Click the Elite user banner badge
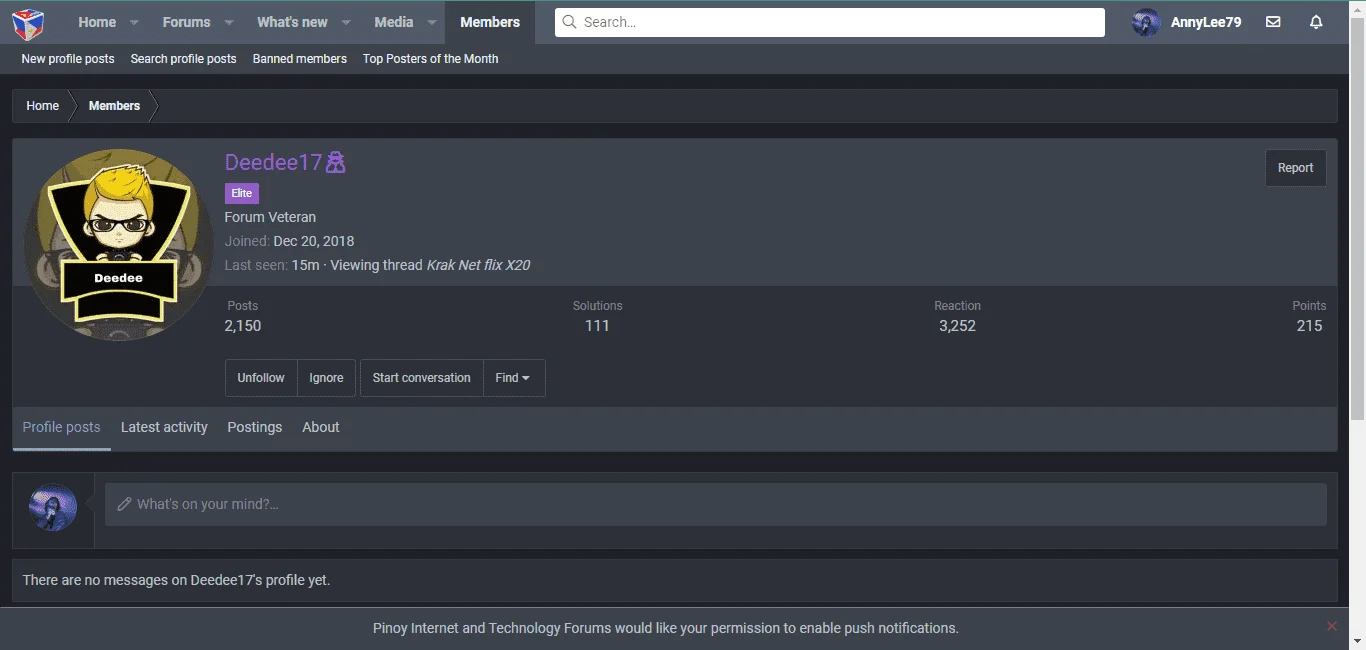The width and height of the screenshot is (1366, 650). [x=242, y=193]
